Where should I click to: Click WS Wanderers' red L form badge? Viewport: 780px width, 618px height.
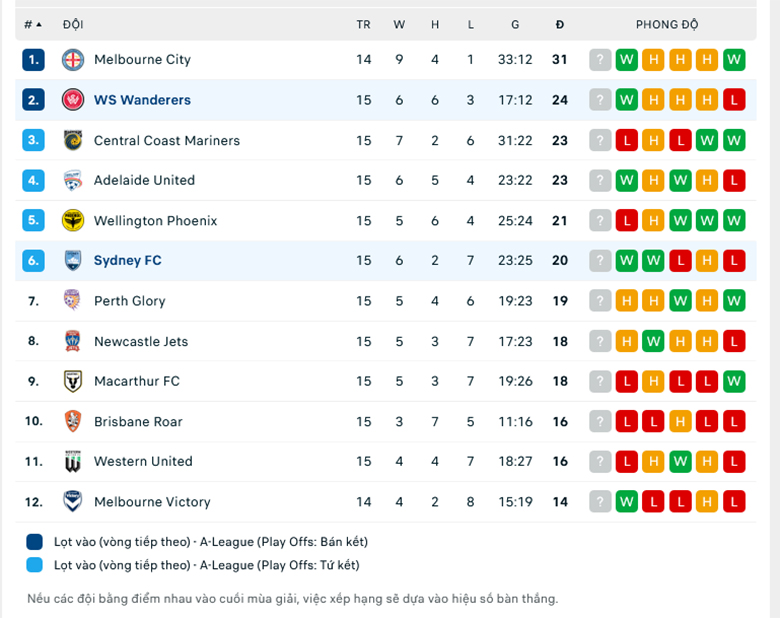tap(734, 100)
